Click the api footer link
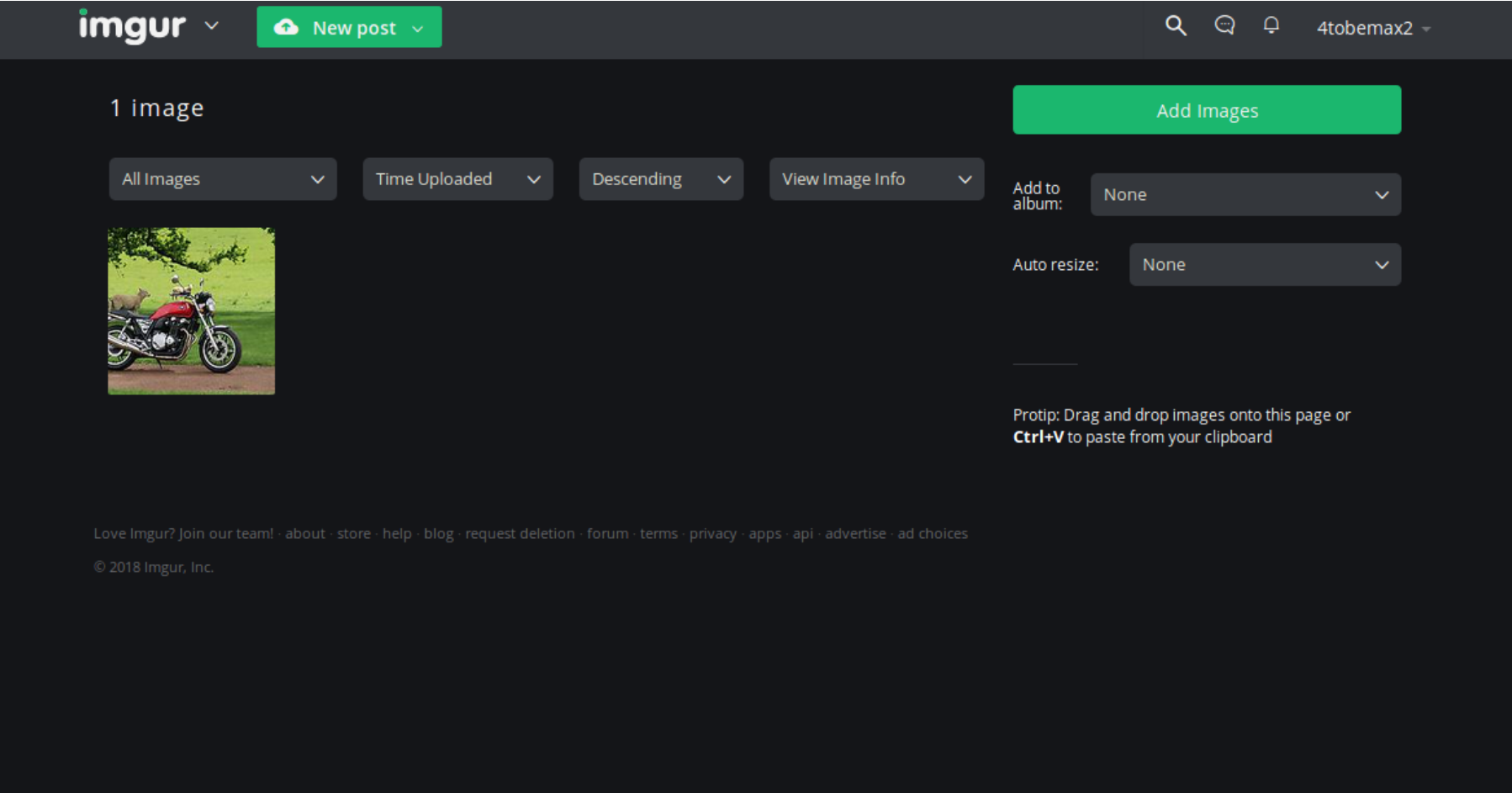The height and width of the screenshot is (793, 1512). tap(803, 533)
